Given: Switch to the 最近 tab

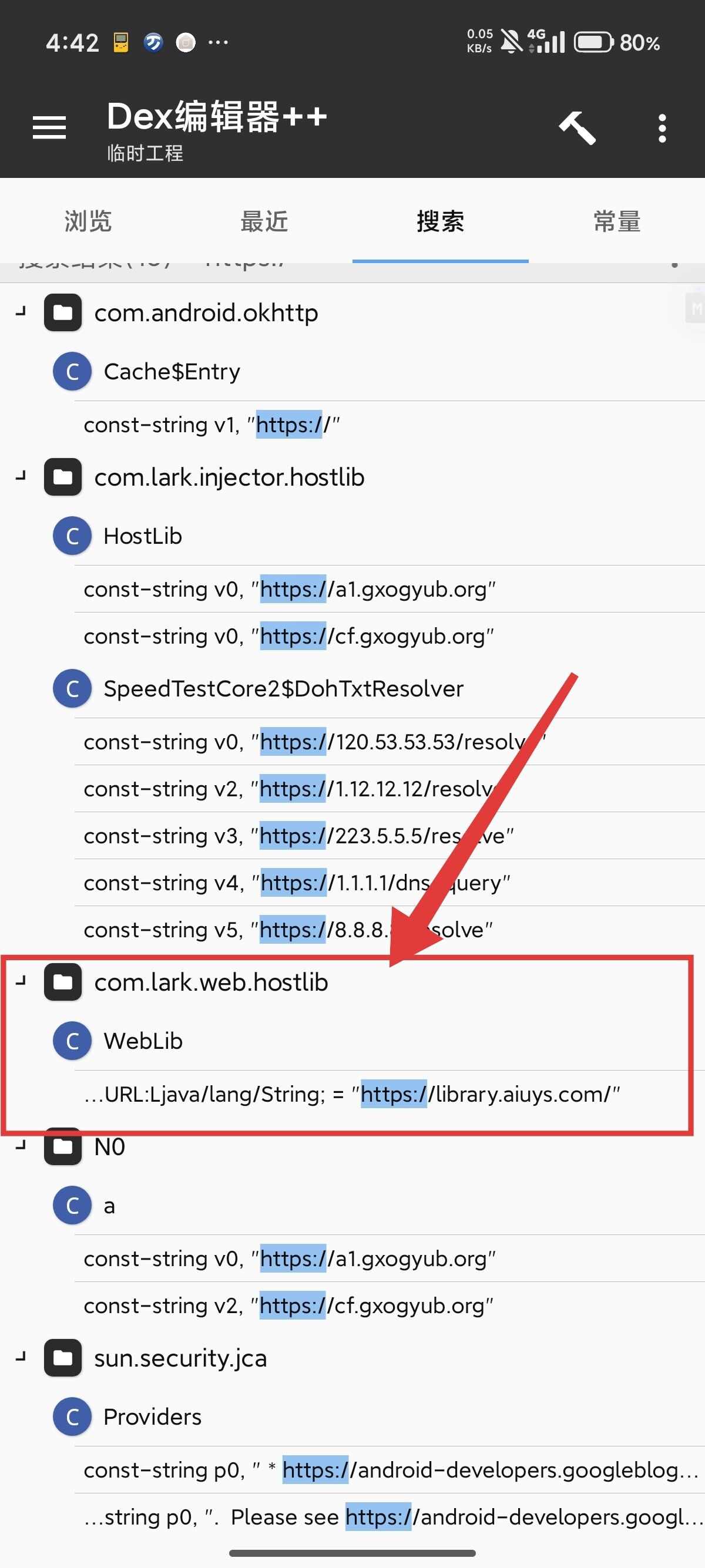Looking at the screenshot, I should click(x=264, y=221).
